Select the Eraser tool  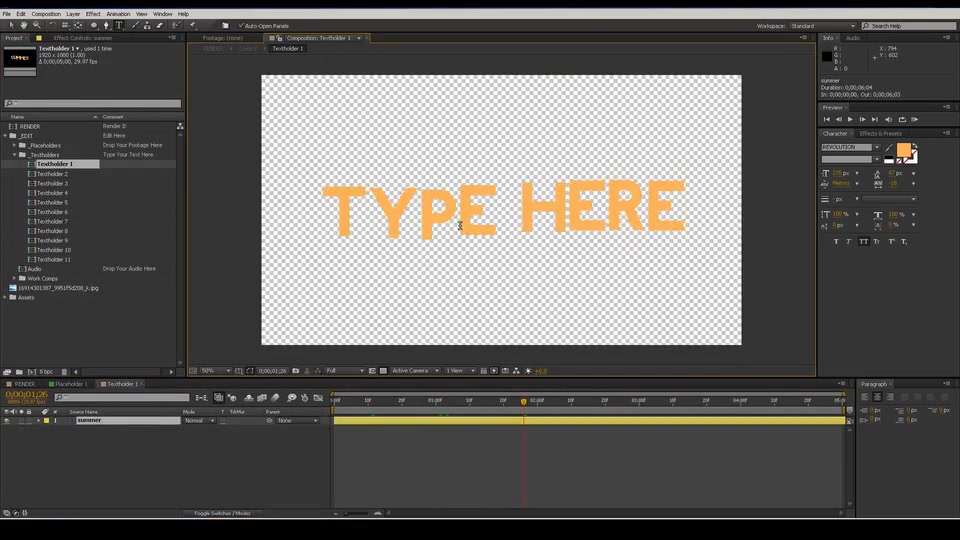160,25
